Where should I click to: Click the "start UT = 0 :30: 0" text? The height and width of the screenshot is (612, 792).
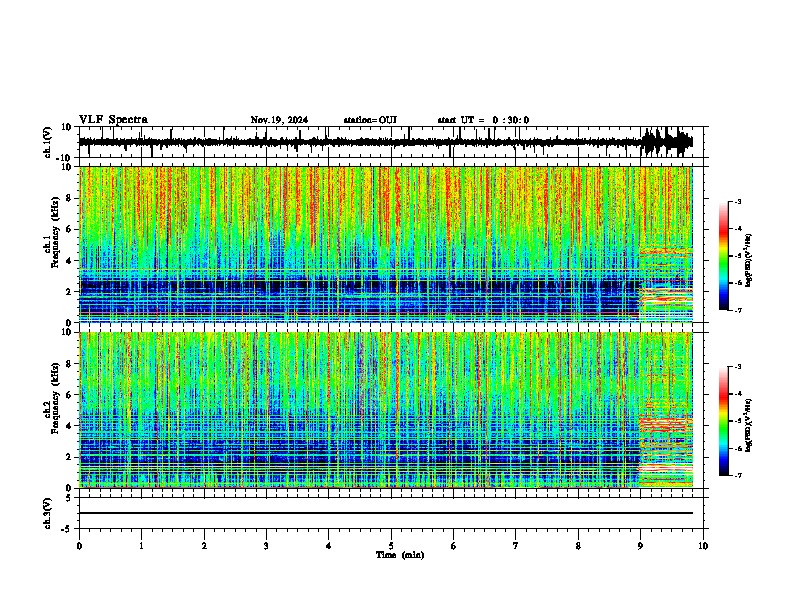483,120
